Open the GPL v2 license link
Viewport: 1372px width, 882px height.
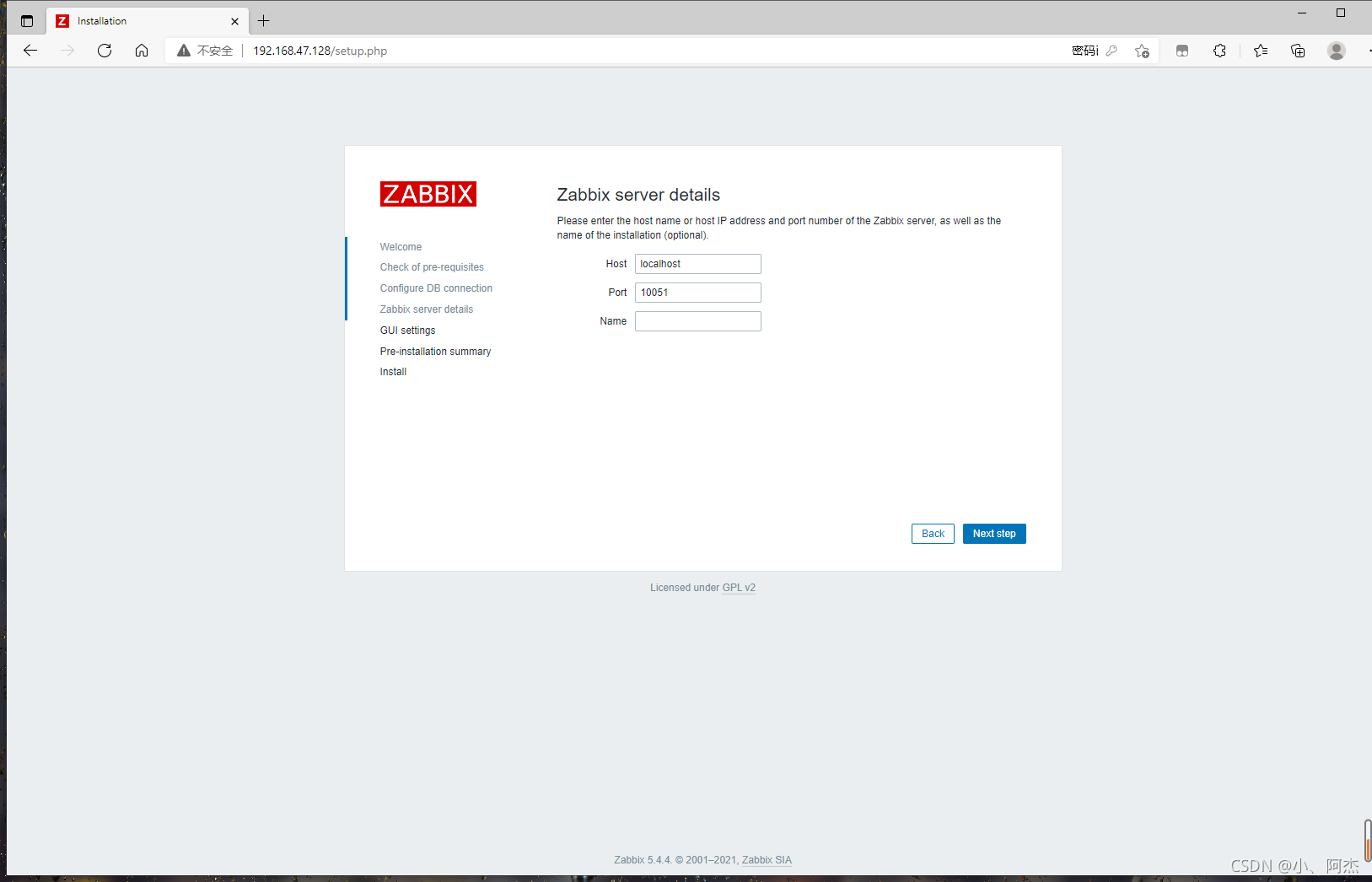739,588
